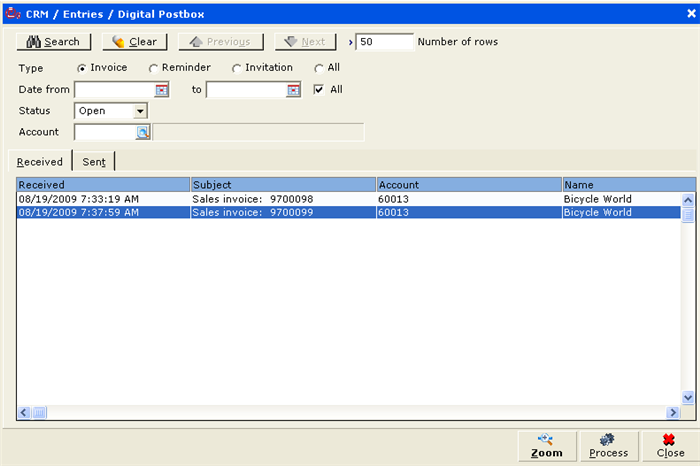Image resolution: width=700 pixels, height=466 pixels.
Task: Click the date 'to' input field
Action: point(246,90)
